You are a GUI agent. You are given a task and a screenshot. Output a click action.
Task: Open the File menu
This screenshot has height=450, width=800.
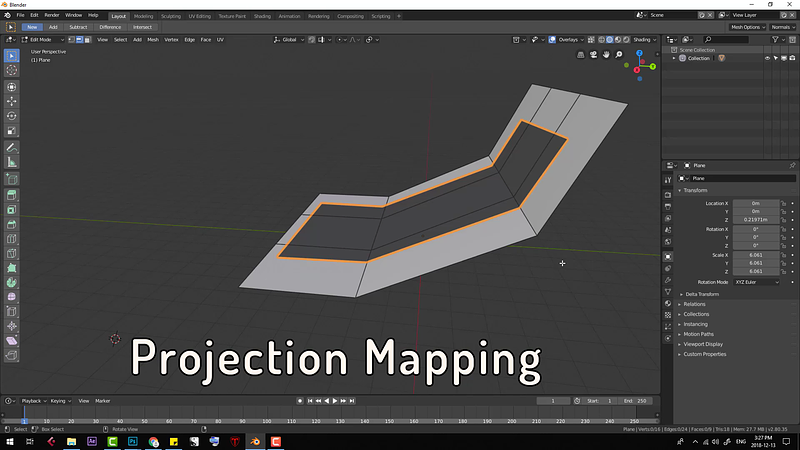pyautogui.click(x=20, y=15)
